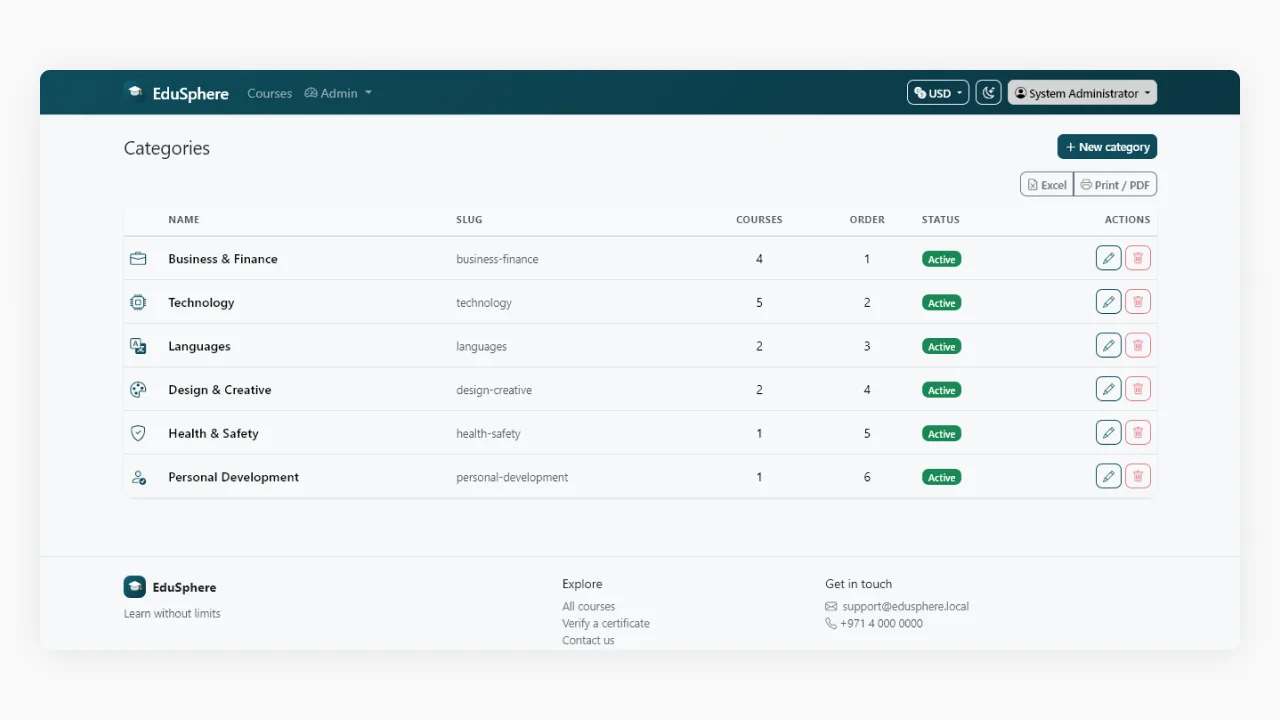1280x720 pixels.
Task: Click the NAME column header
Action: tap(184, 219)
